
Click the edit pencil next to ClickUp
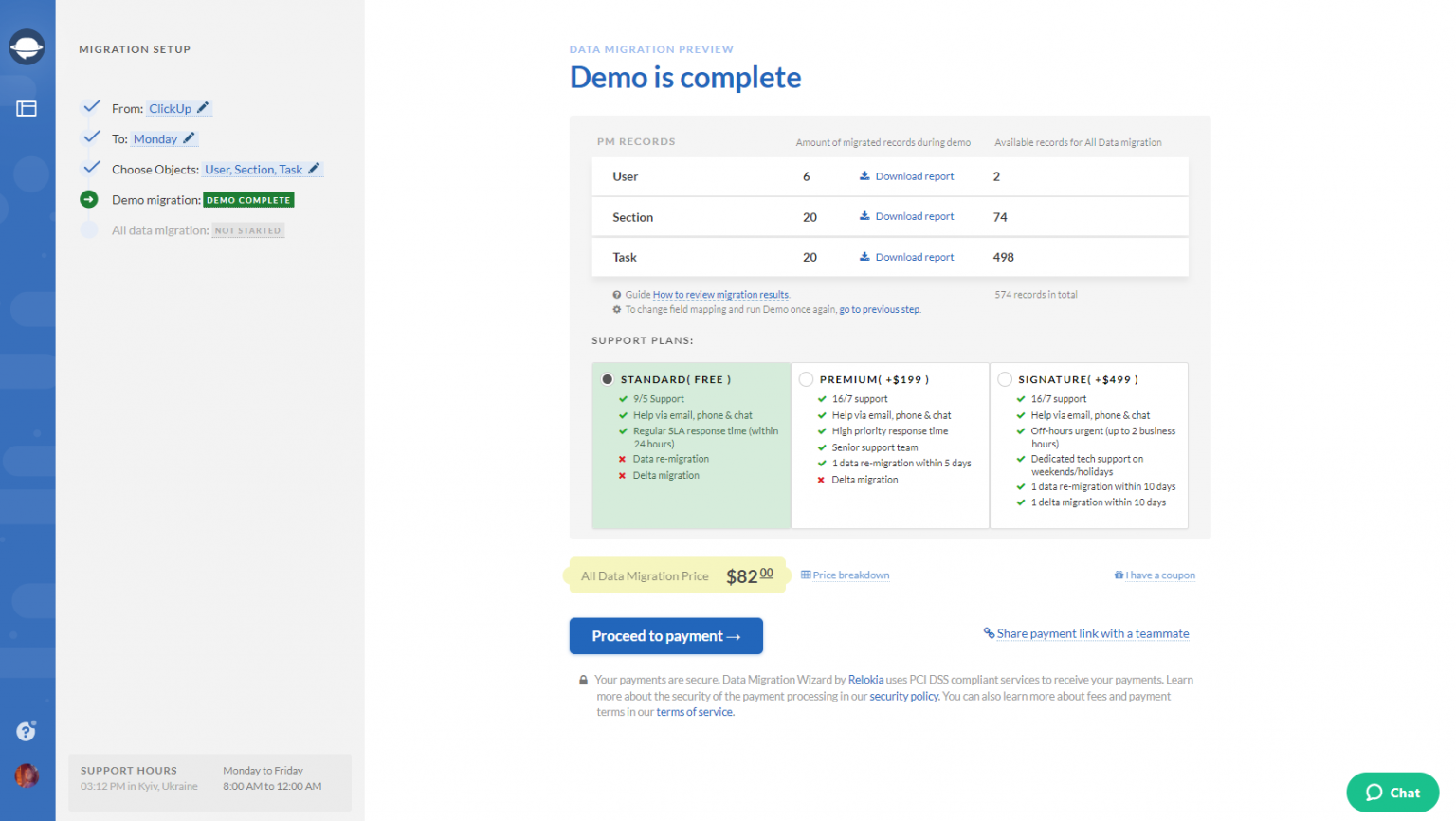coord(202,107)
